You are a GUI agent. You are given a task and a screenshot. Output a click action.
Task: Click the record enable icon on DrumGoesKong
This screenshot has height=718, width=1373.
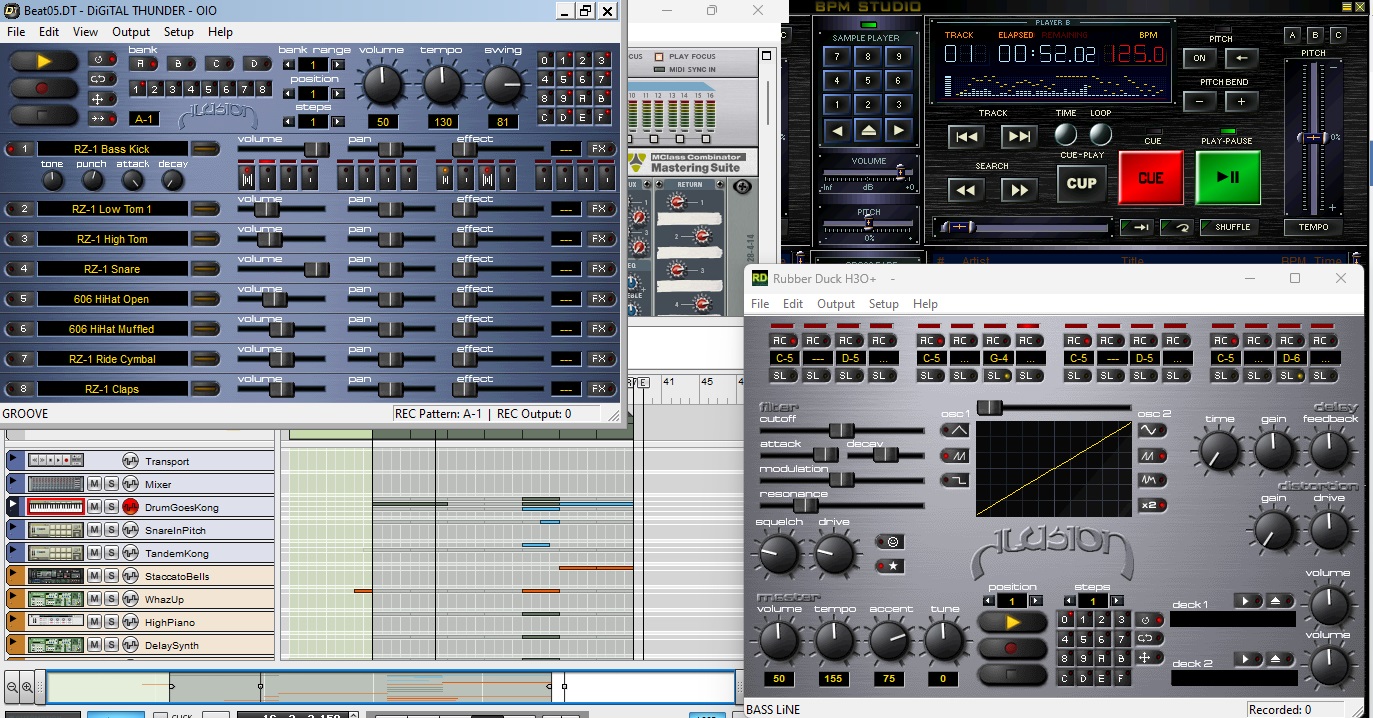(130, 507)
